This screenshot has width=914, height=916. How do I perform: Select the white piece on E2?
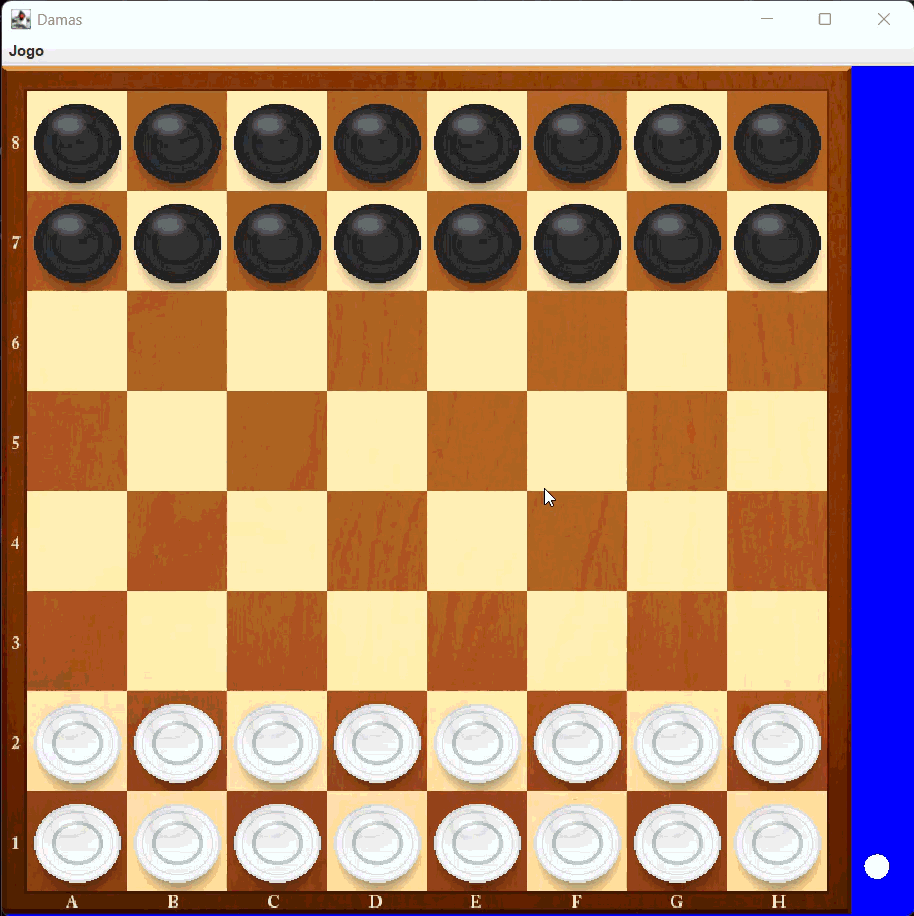pyautogui.click(x=477, y=742)
